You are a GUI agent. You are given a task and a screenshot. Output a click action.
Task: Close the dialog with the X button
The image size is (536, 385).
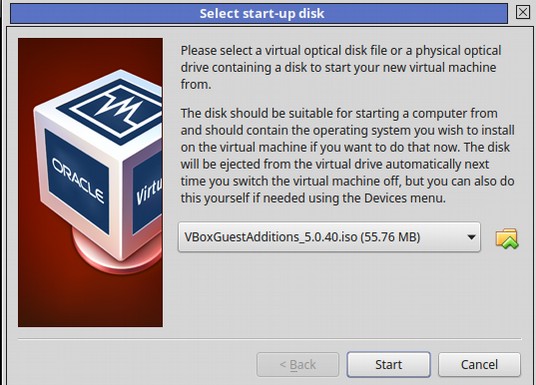pos(522,12)
